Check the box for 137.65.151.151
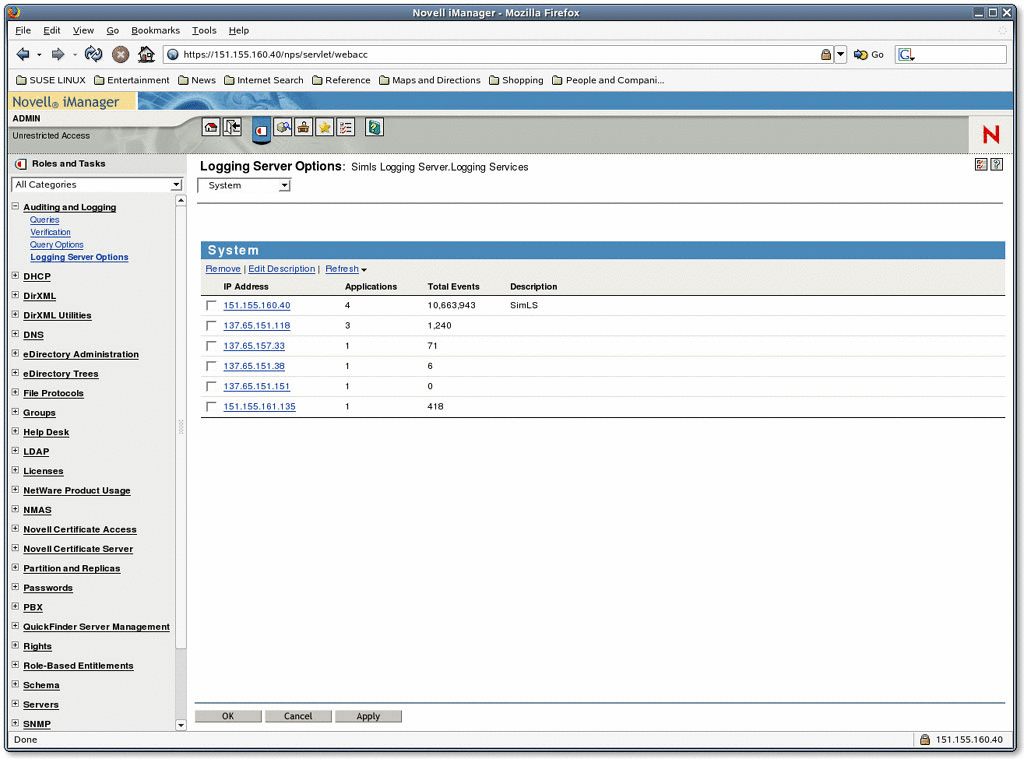 211,386
